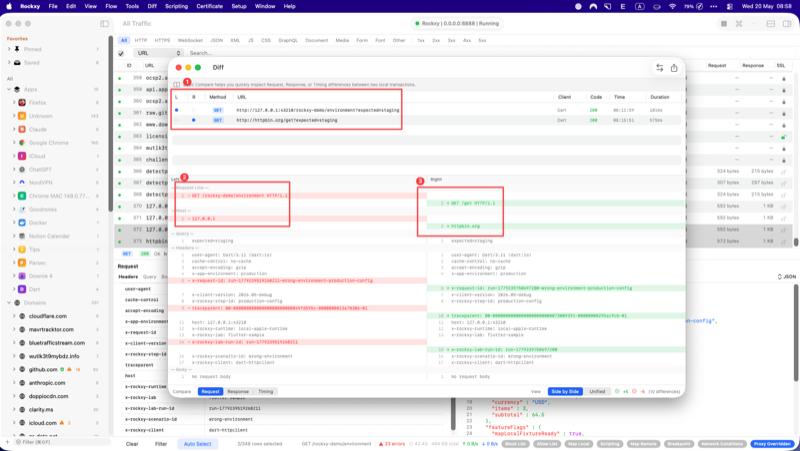Switch view to Unified

pos(597,391)
